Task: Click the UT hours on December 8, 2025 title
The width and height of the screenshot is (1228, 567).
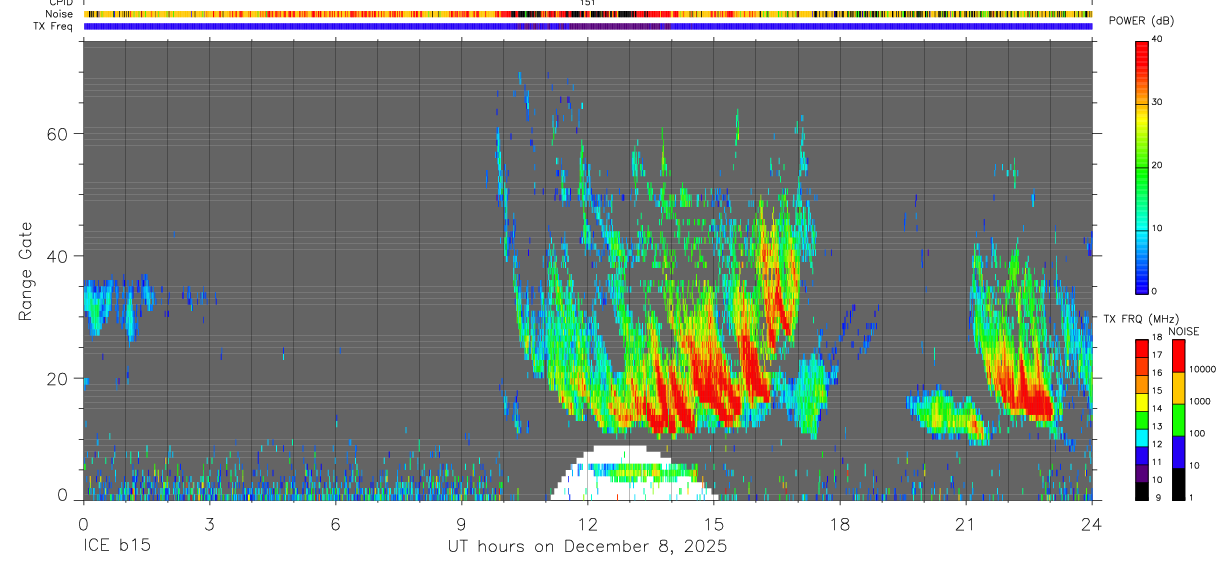Action: click(587, 547)
